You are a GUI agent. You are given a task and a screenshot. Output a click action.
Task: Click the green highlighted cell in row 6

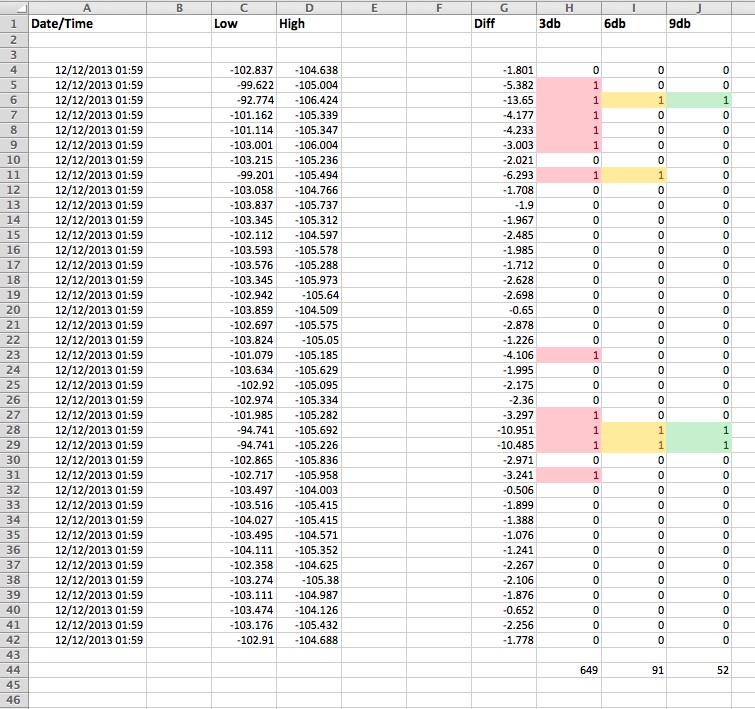[x=700, y=100]
